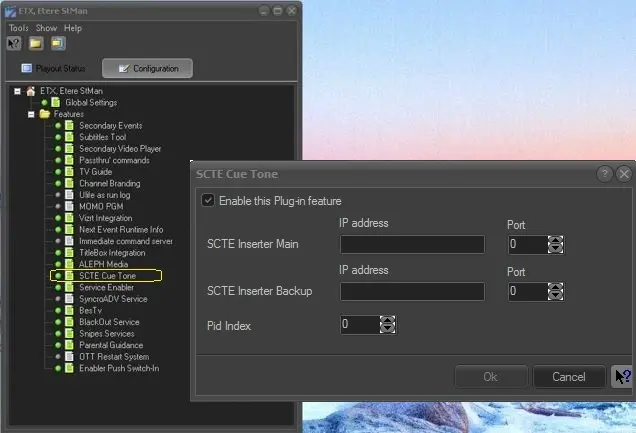This screenshot has width=636, height=433.
Task: Click the home icon of ETX, Etere StMan root
Action: pyautogui.click(x=30, y=91)
